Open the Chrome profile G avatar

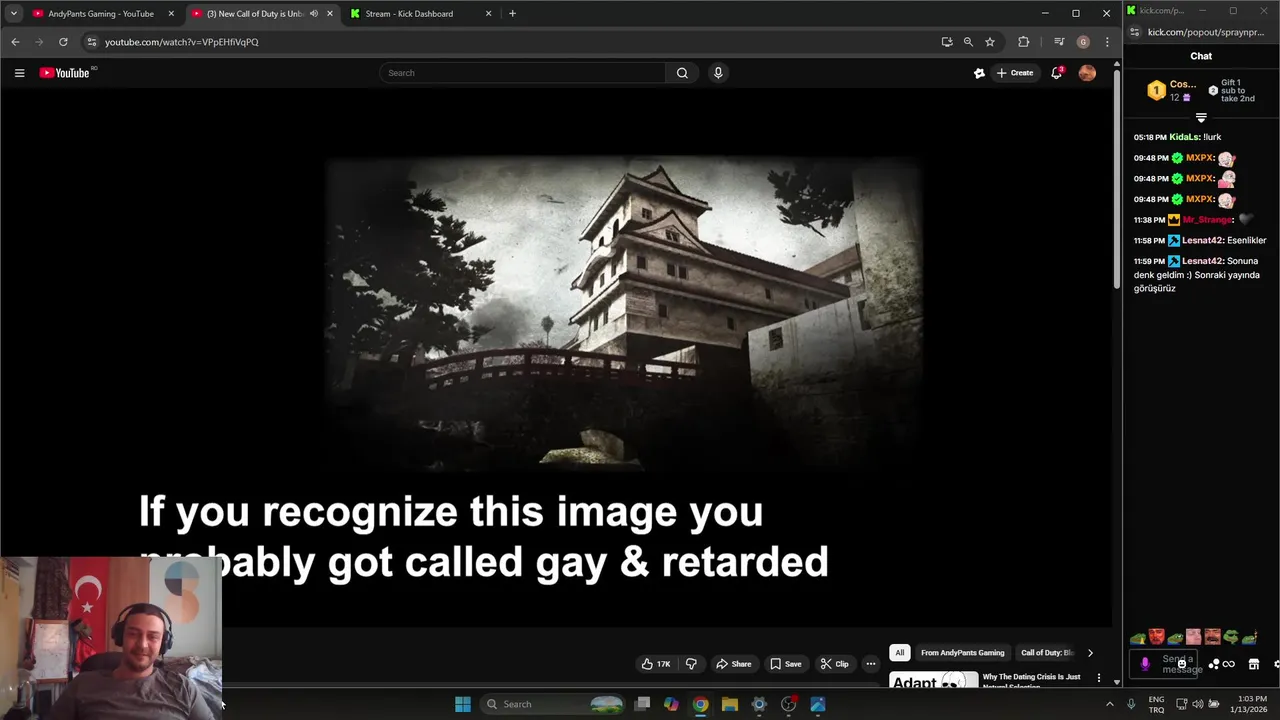click(x=1083, y=42)
